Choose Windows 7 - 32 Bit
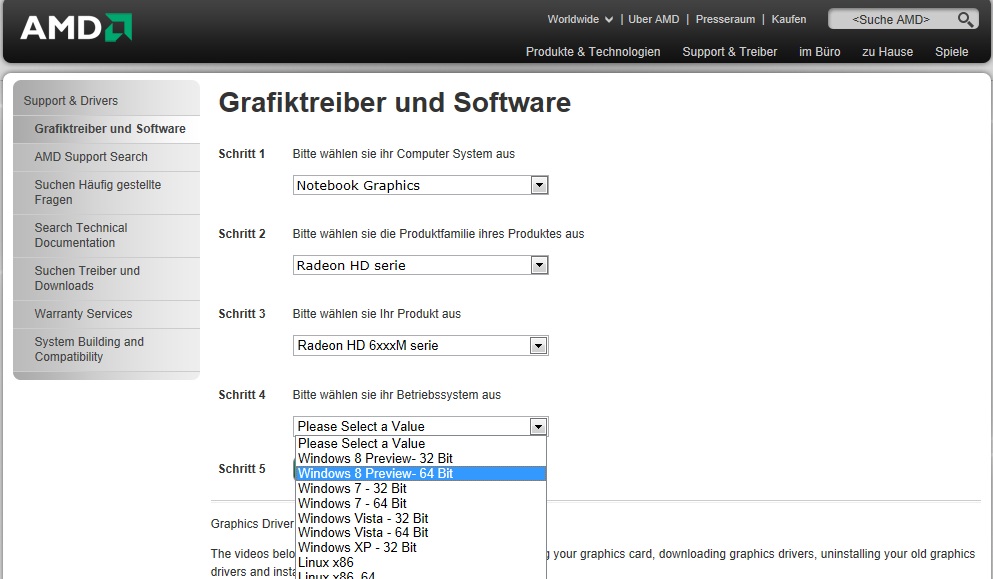Viewport: 993px width, 579px height. 421,488
